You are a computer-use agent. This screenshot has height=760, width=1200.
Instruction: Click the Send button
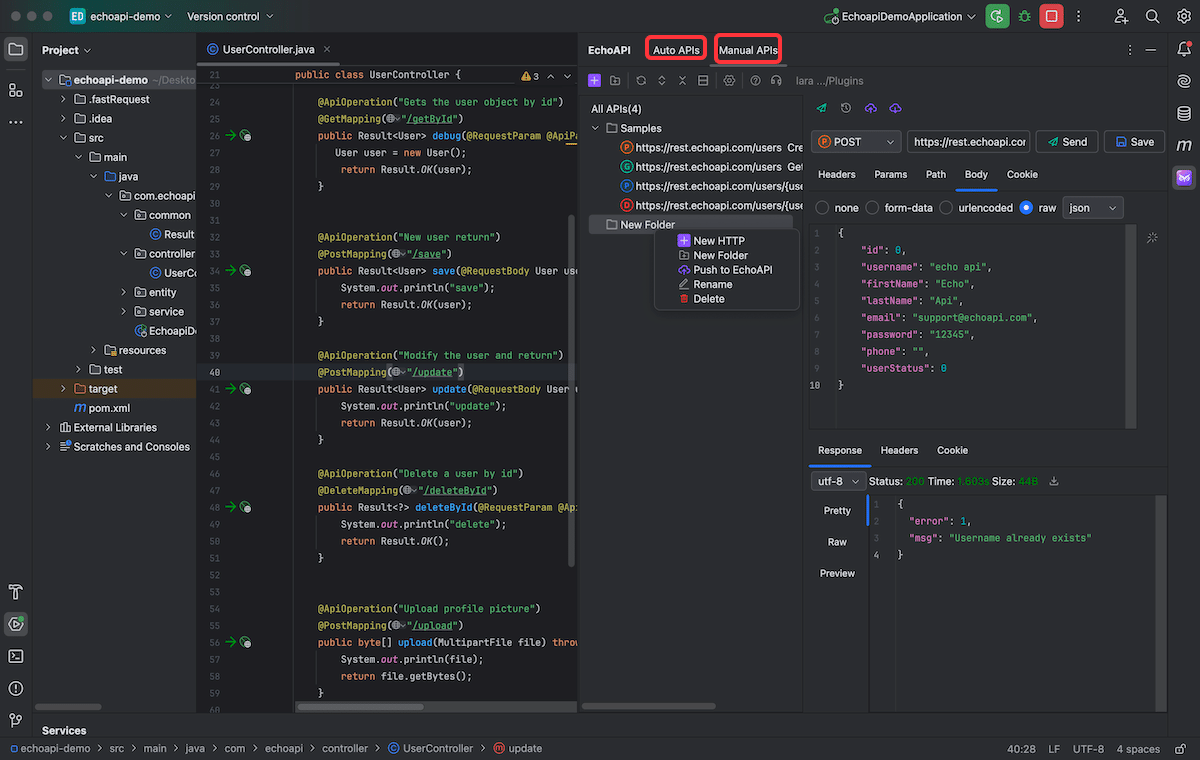pos(1066,141)
